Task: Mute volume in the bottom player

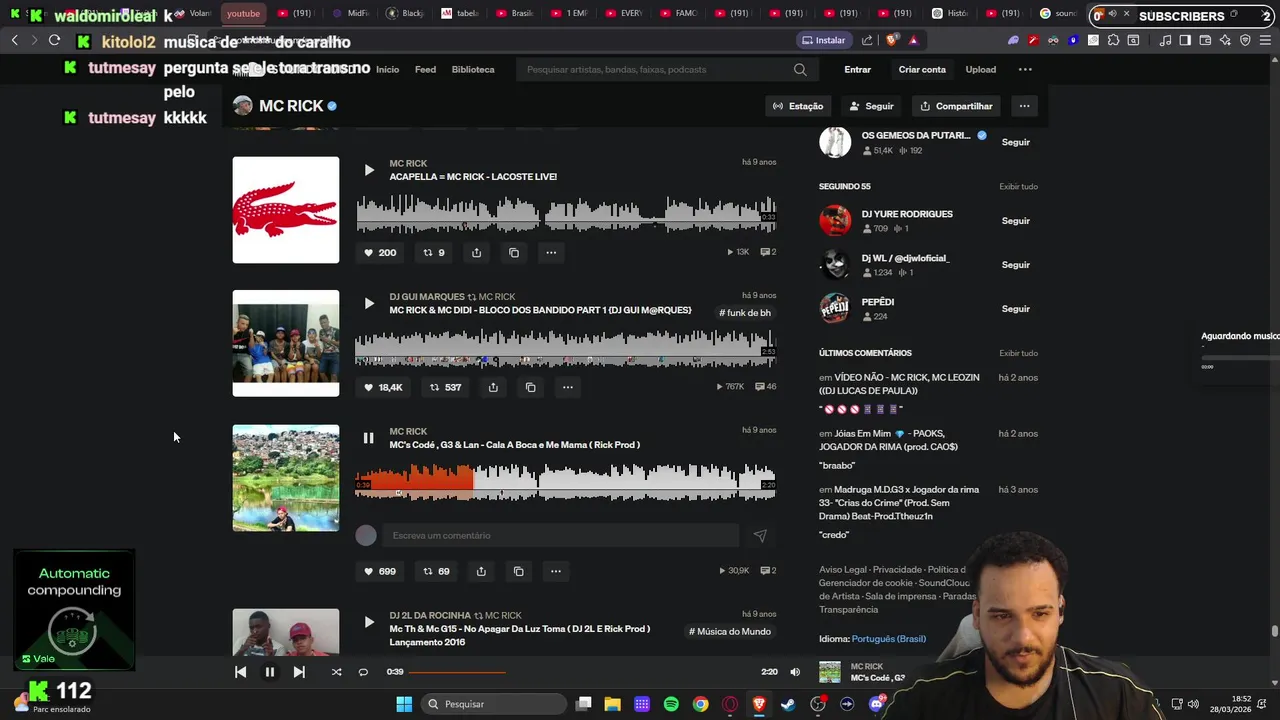Action: pos(795,672)
